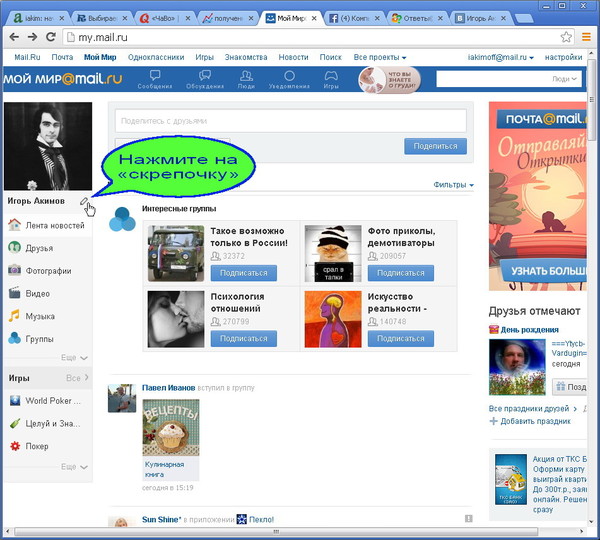Click address bar showing my.mail.ru

point(318,37)
